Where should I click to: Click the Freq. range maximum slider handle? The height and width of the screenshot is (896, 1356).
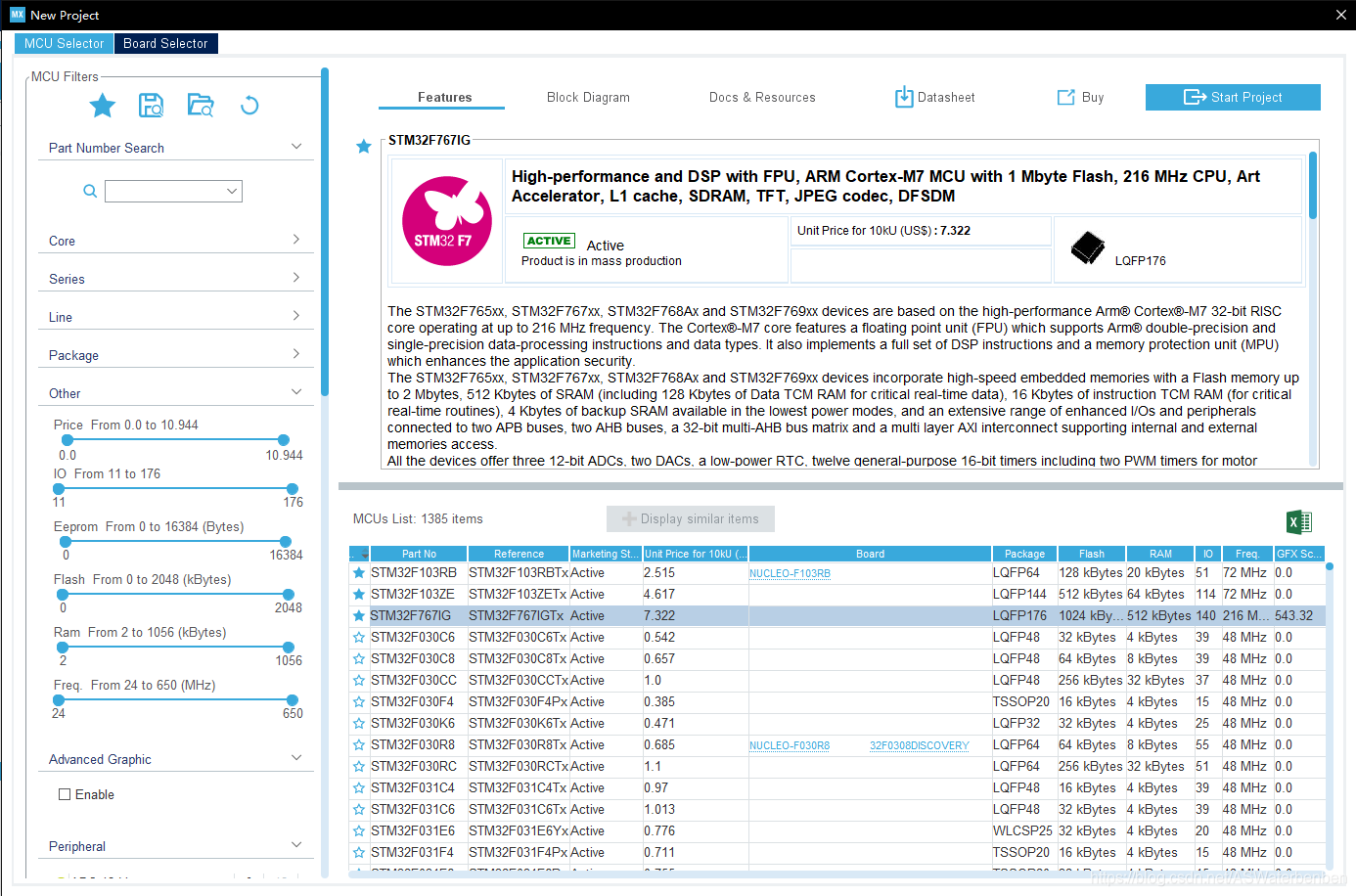[293, 700]
